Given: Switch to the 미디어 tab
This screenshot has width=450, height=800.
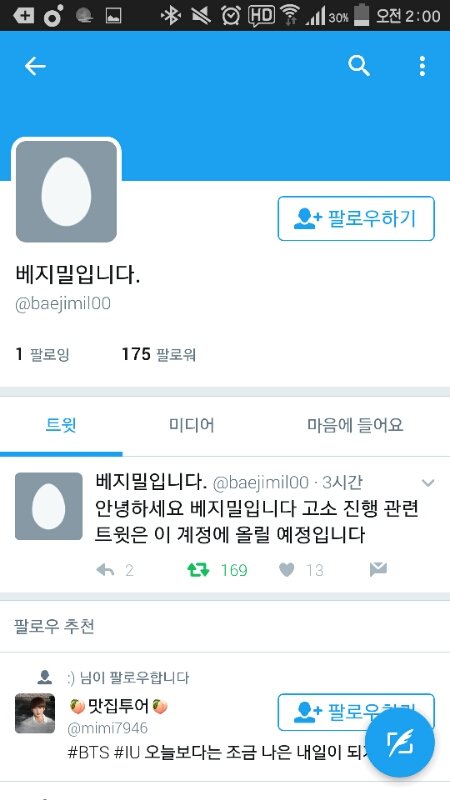Looking at the screenshot, I should pos(191,425).
